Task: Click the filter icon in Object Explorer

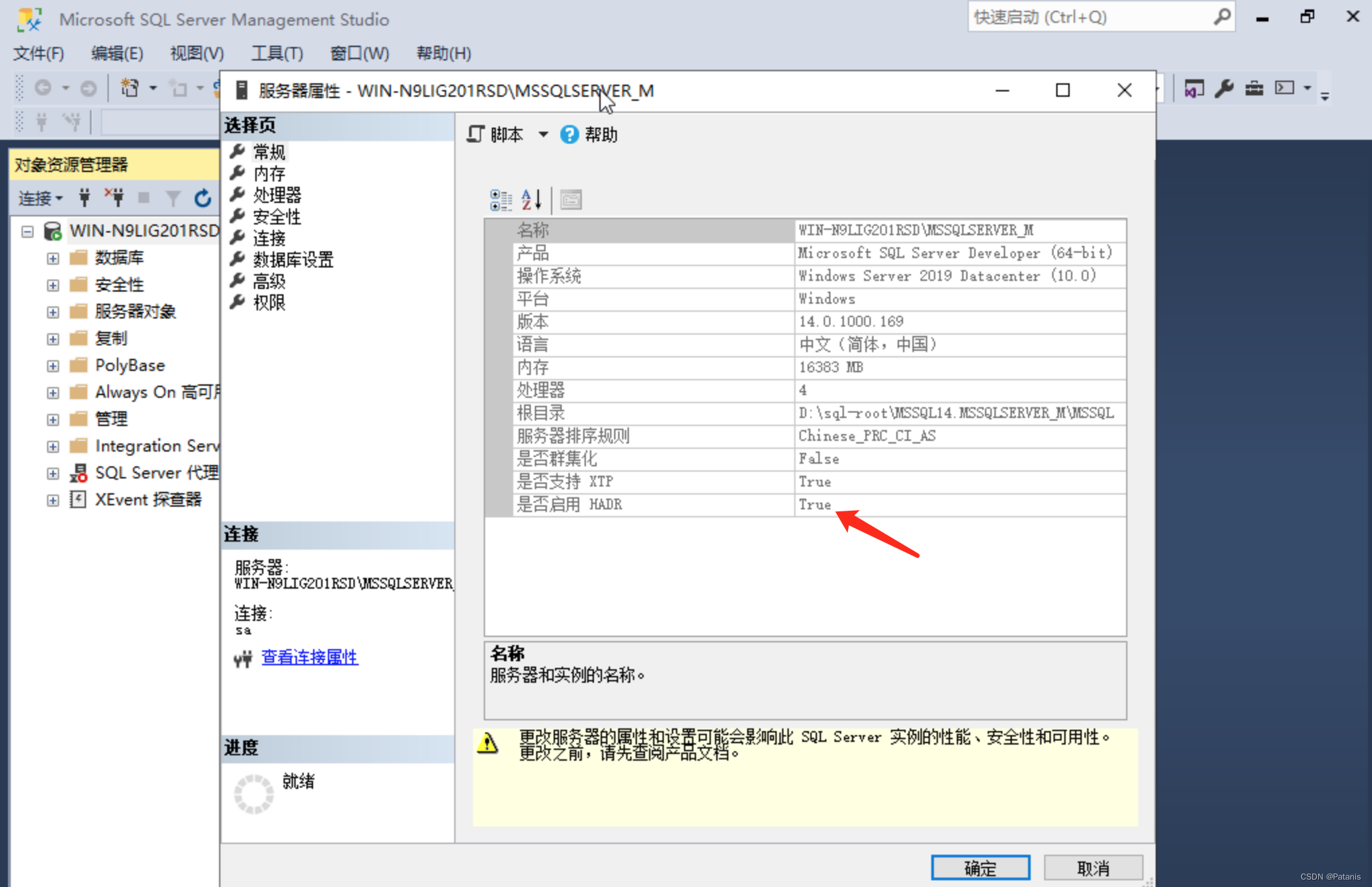Action: click(173, 198)
